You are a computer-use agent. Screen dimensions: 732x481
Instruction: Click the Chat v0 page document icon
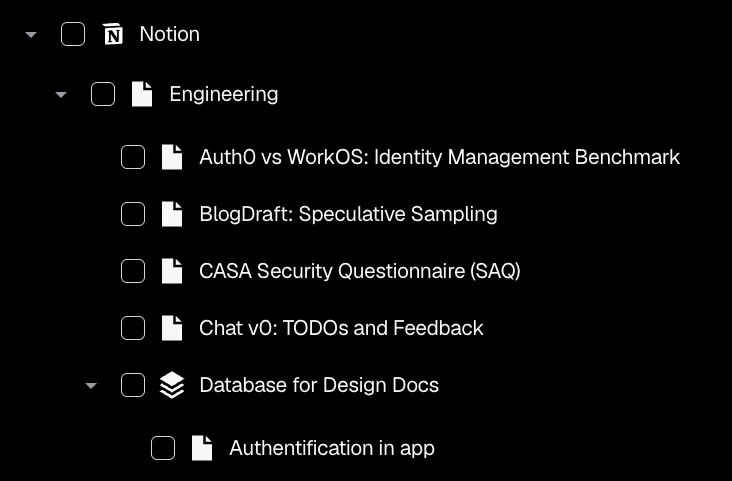[x=173, y=328]
